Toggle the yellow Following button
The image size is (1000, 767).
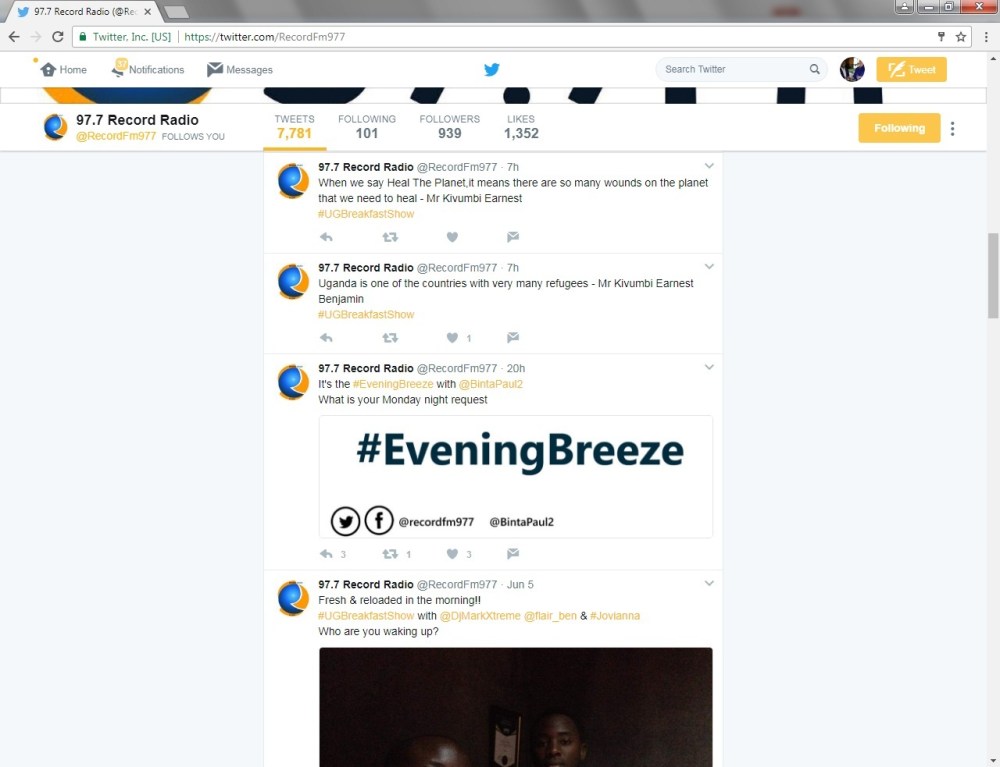pos(899,128)
